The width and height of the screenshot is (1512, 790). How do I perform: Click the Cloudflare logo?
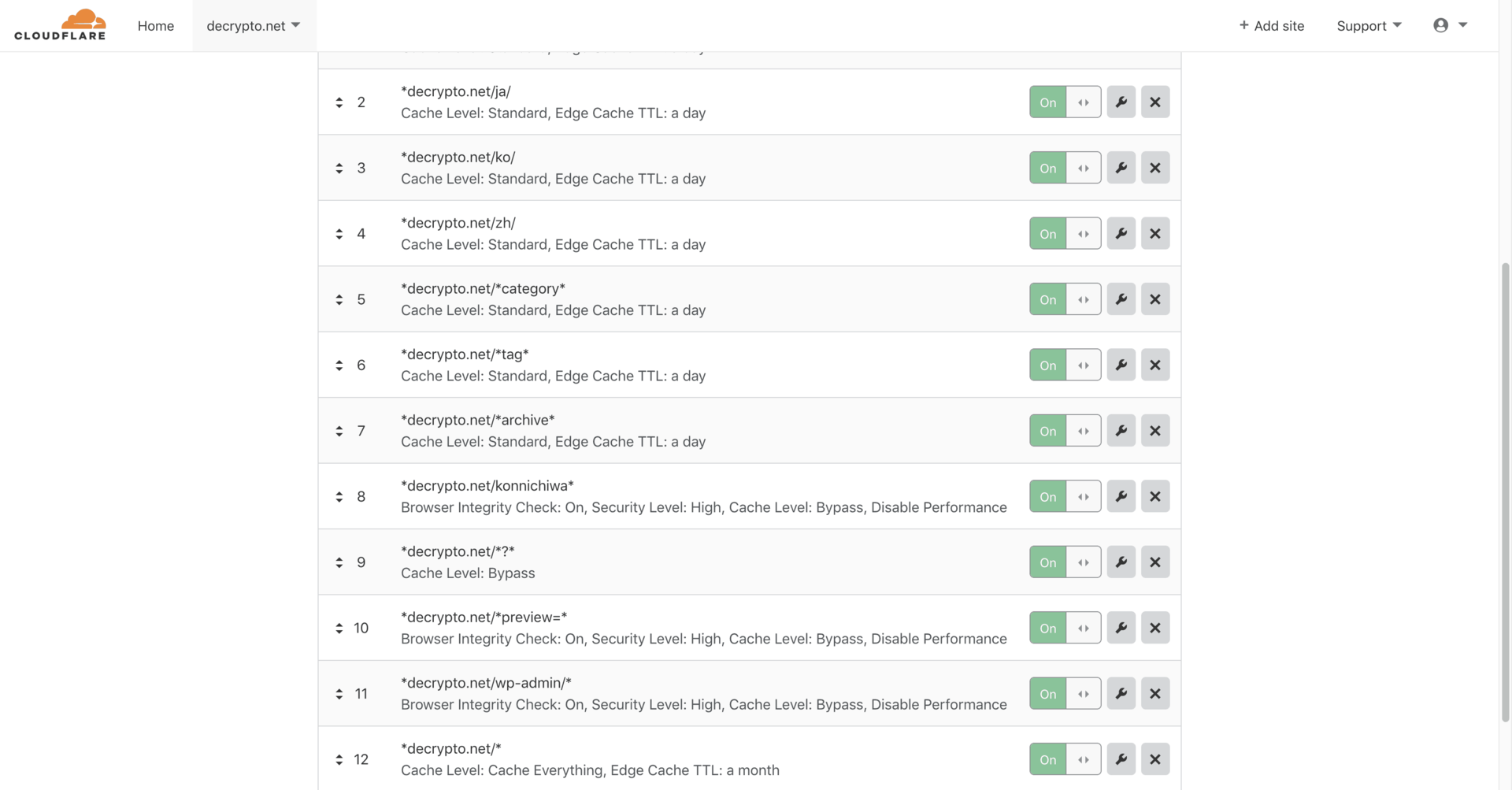[x=60, y=25]
